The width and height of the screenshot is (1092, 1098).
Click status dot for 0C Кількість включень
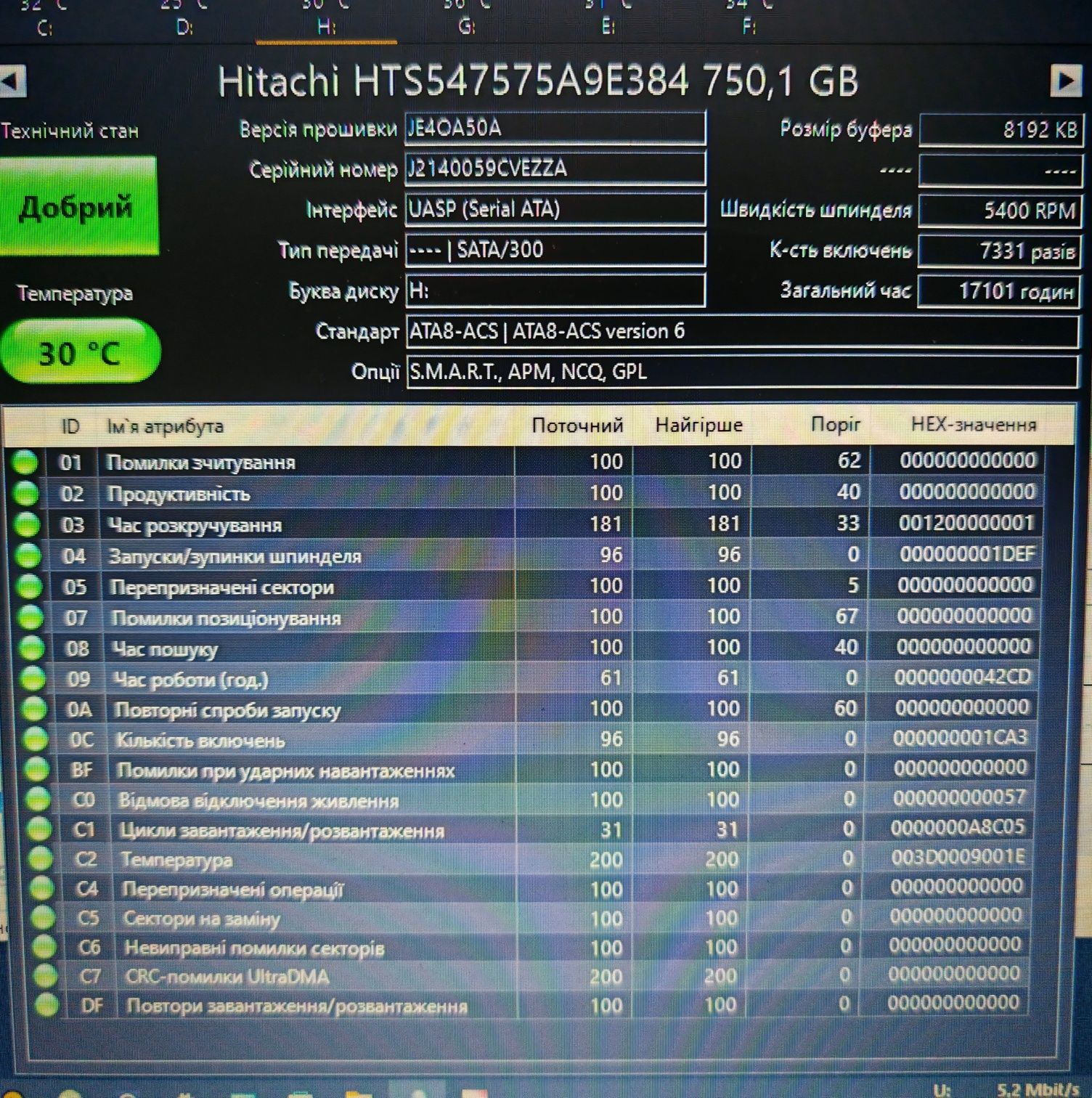tap(36, 740)
